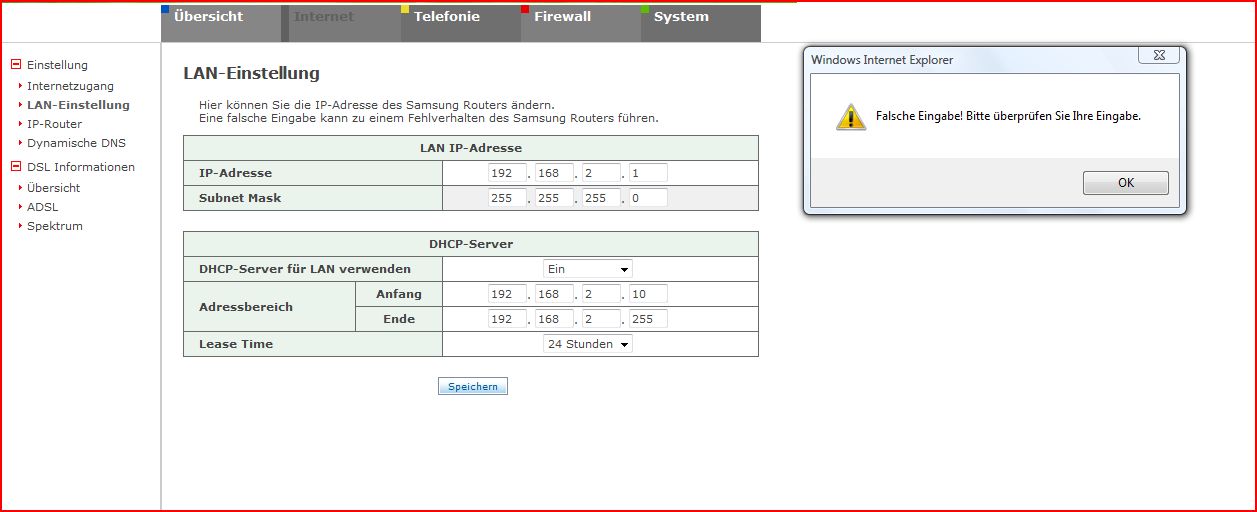1257x512 pixels.
Task: Click the Subnet Mask first octet field
Action: point(508,198)
